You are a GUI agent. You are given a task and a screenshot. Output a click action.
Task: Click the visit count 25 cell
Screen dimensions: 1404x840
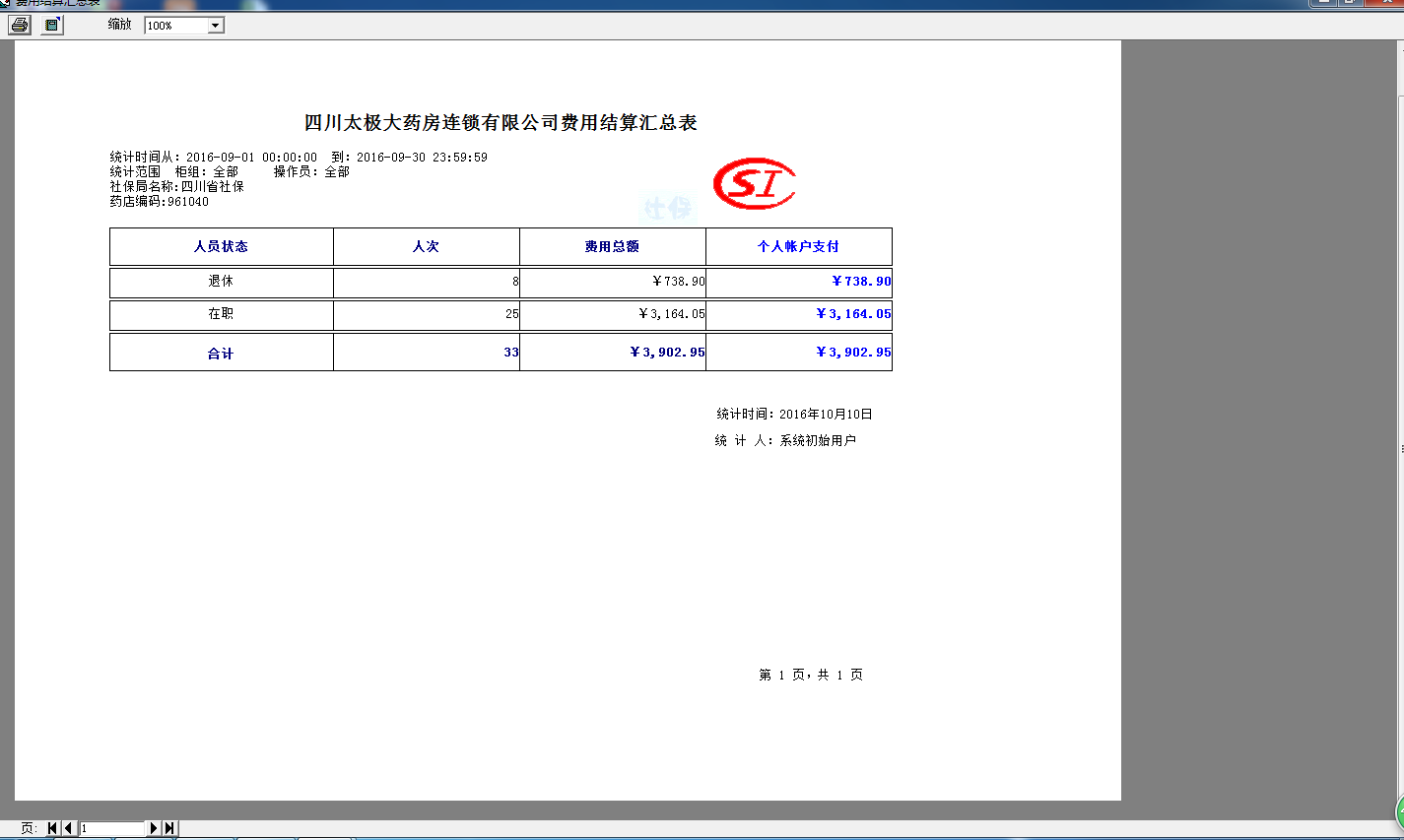(427, 314)
